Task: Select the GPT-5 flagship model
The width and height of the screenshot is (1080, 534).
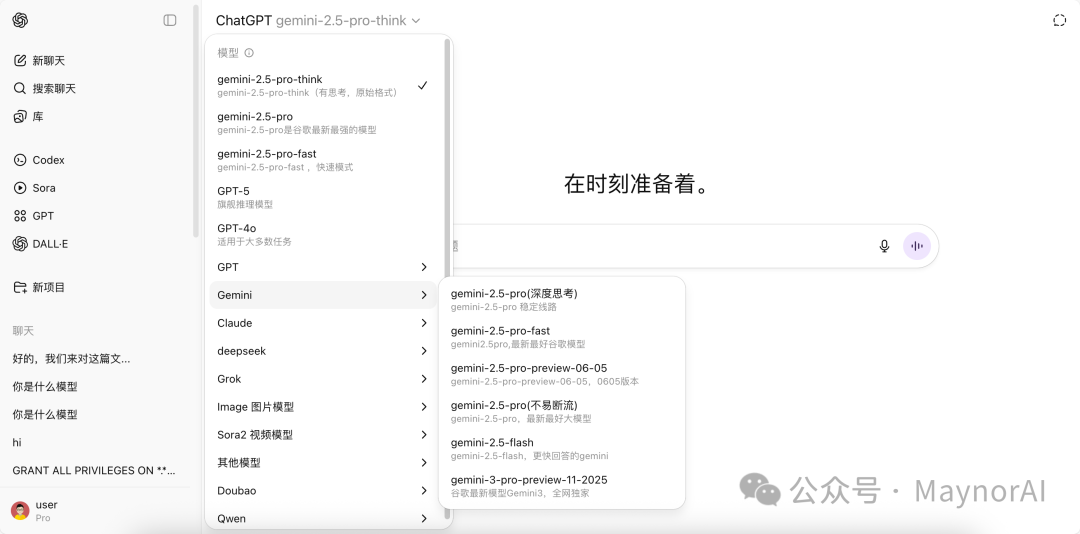Action: (x=323, y=197)
